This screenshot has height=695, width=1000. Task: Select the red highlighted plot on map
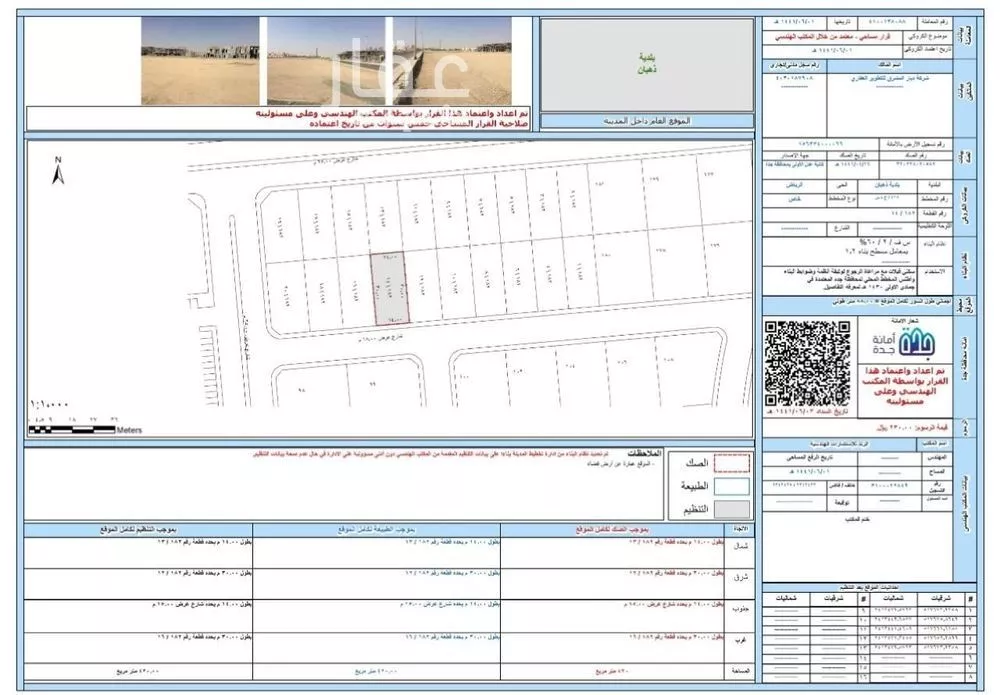tap(388, 287)
